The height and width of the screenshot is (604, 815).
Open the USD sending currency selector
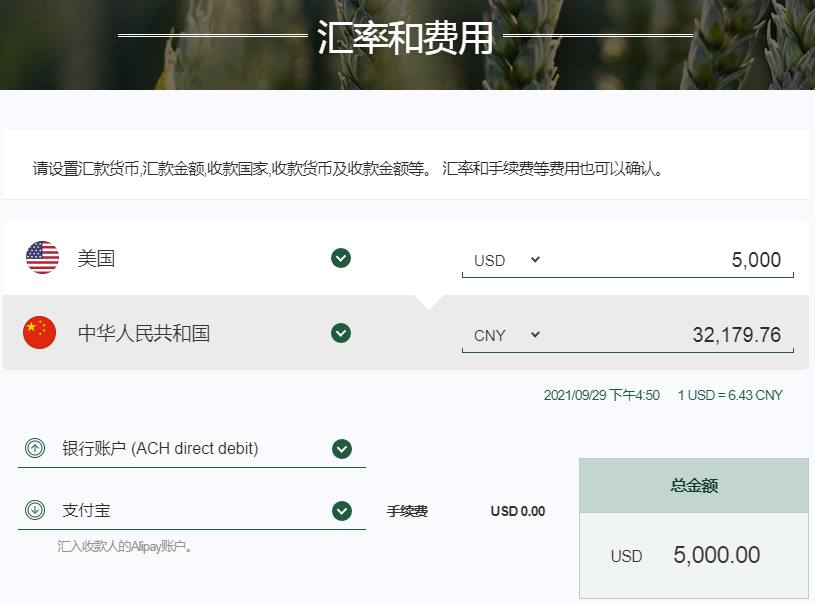point(506,260)
